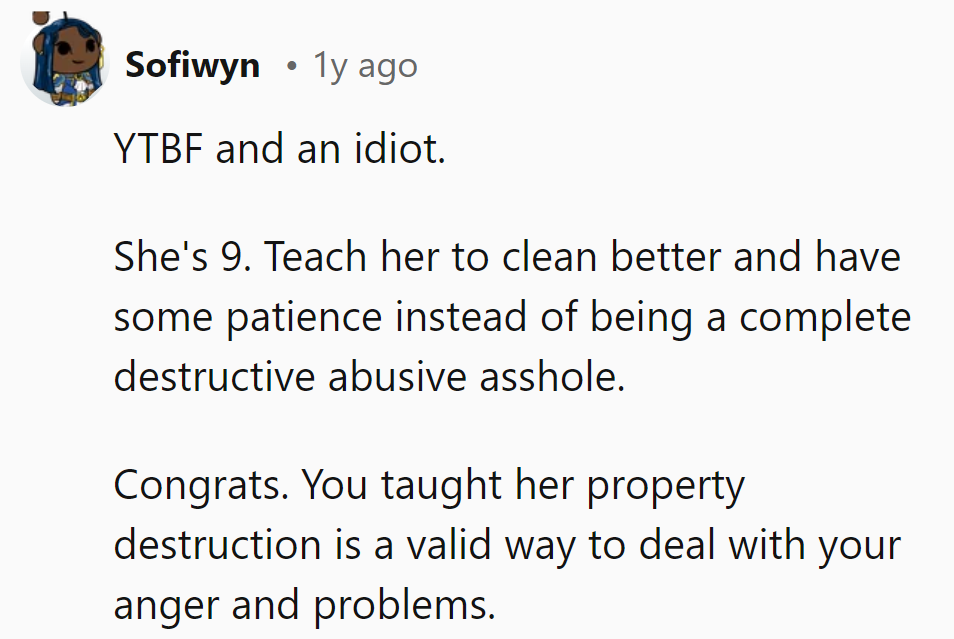Click the word 'valid' in the comment
954x639 pixels.
[449, 545]
